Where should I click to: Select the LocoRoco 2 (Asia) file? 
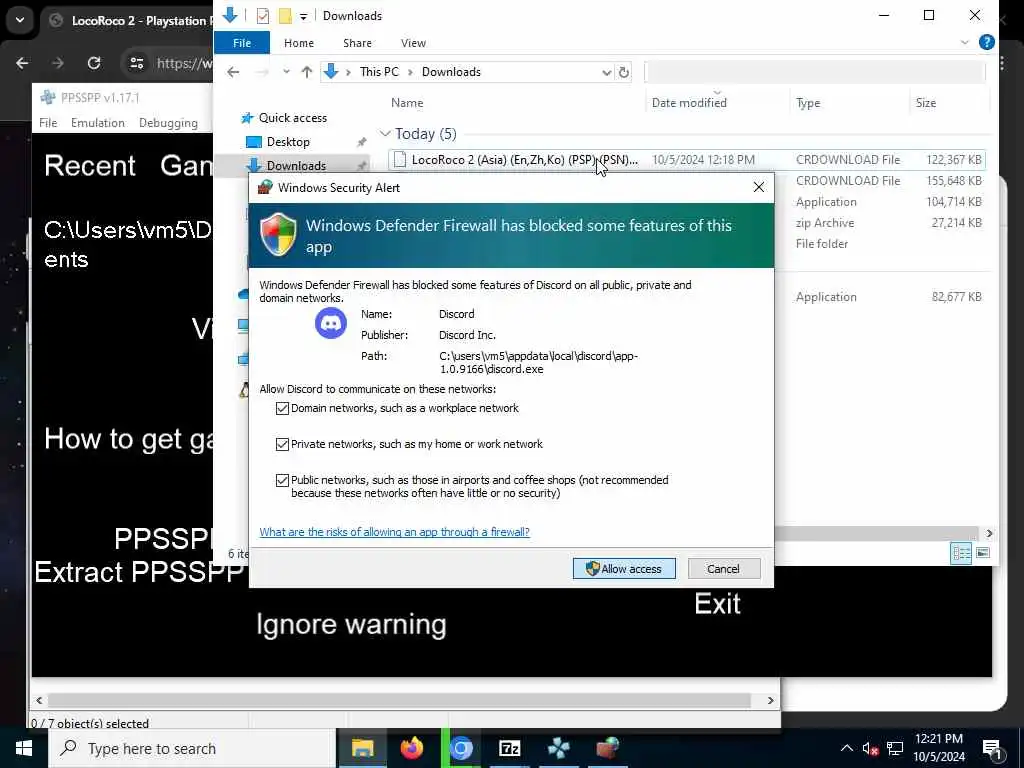point(686,159)
